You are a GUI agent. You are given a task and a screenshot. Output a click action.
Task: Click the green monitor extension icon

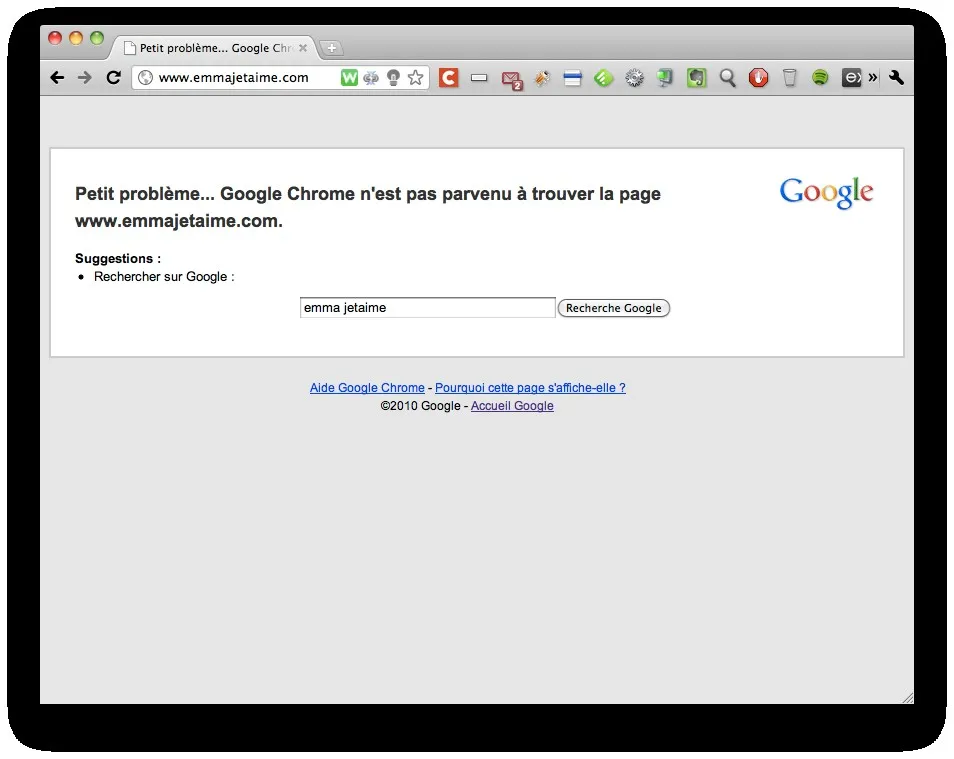coord(665,77)
